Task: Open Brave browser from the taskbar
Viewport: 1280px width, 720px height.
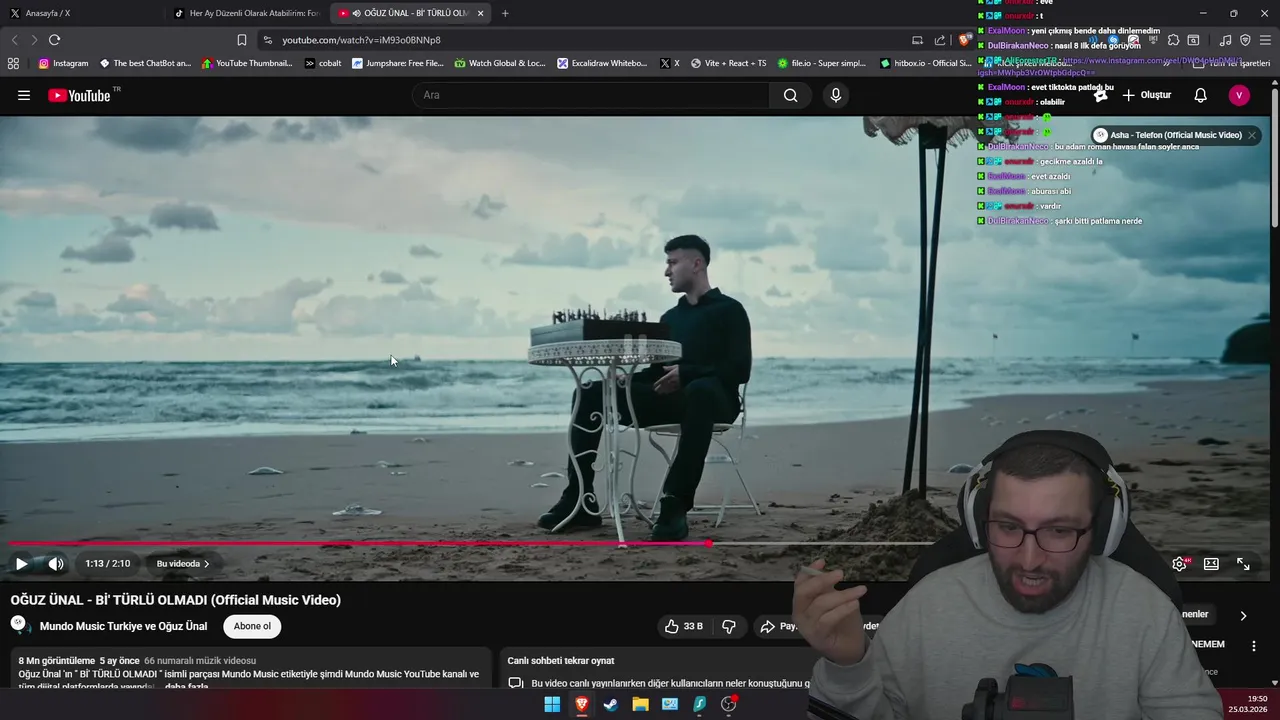Action: coord(581,704)
